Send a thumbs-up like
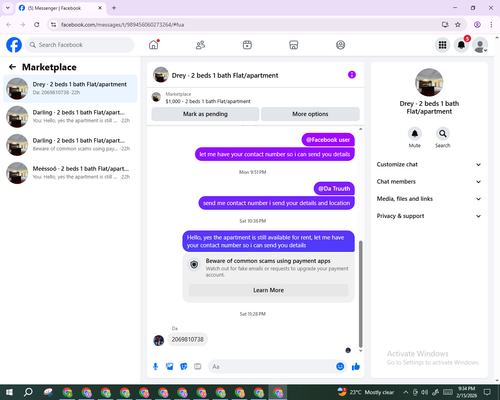 click(x=356, y=367)
